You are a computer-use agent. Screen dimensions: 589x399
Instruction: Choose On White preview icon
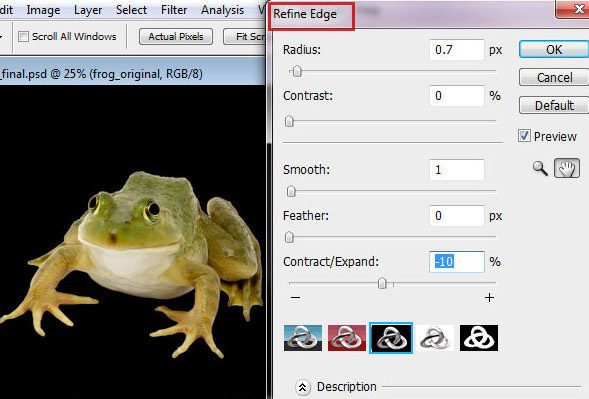pos(435,338)
